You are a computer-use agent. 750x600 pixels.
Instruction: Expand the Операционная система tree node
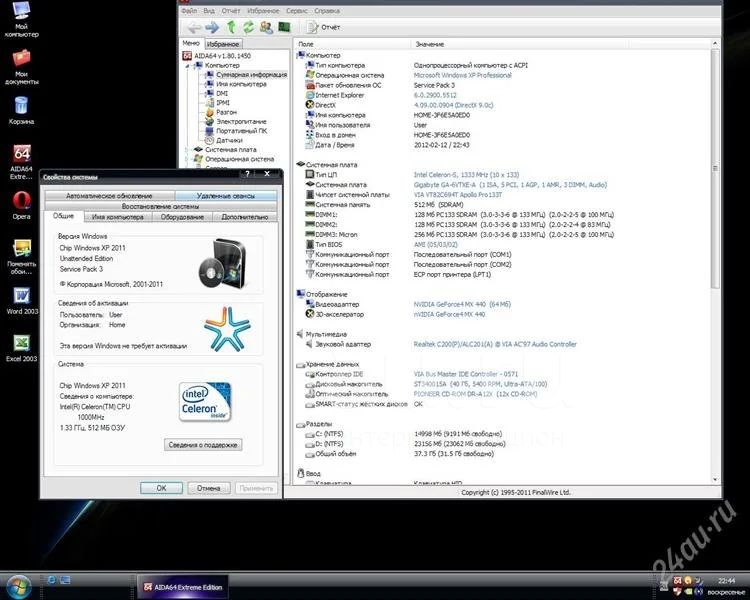pos(187,159)
